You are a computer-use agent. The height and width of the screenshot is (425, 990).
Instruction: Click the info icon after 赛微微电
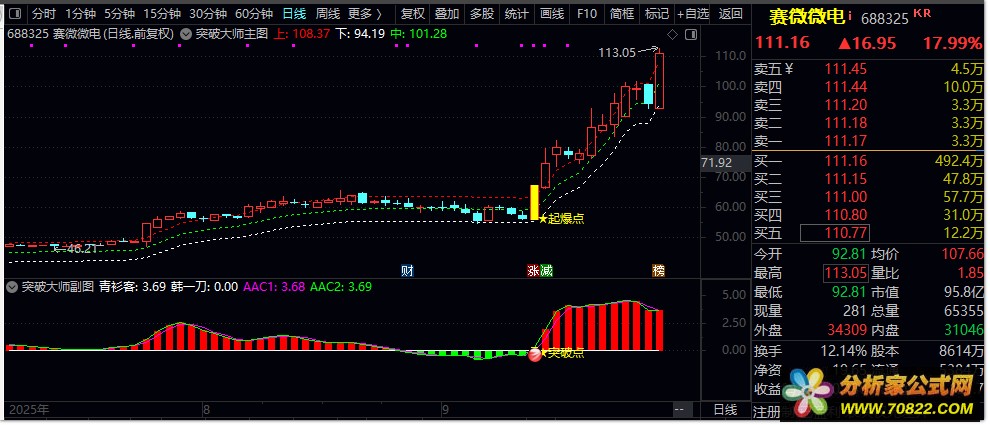(850, 15)
